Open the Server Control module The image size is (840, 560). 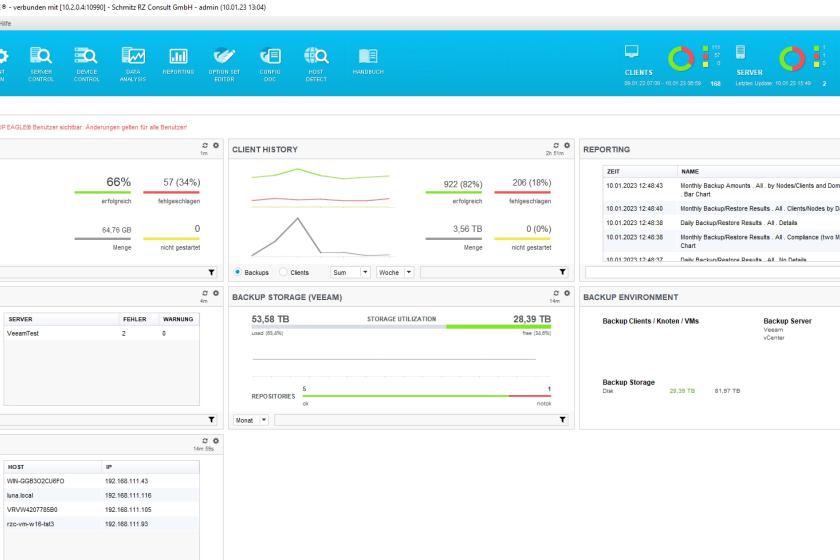tap(41, 64)
